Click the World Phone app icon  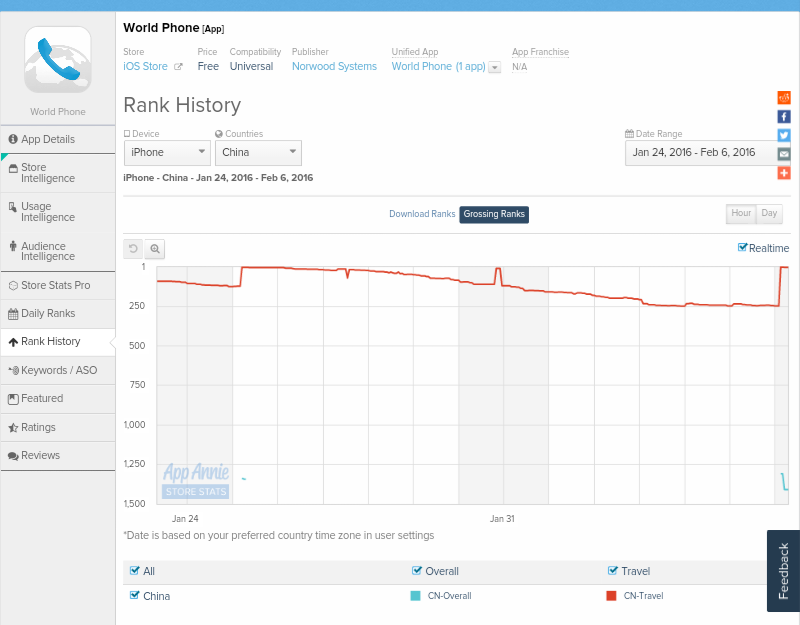[58, 60]
